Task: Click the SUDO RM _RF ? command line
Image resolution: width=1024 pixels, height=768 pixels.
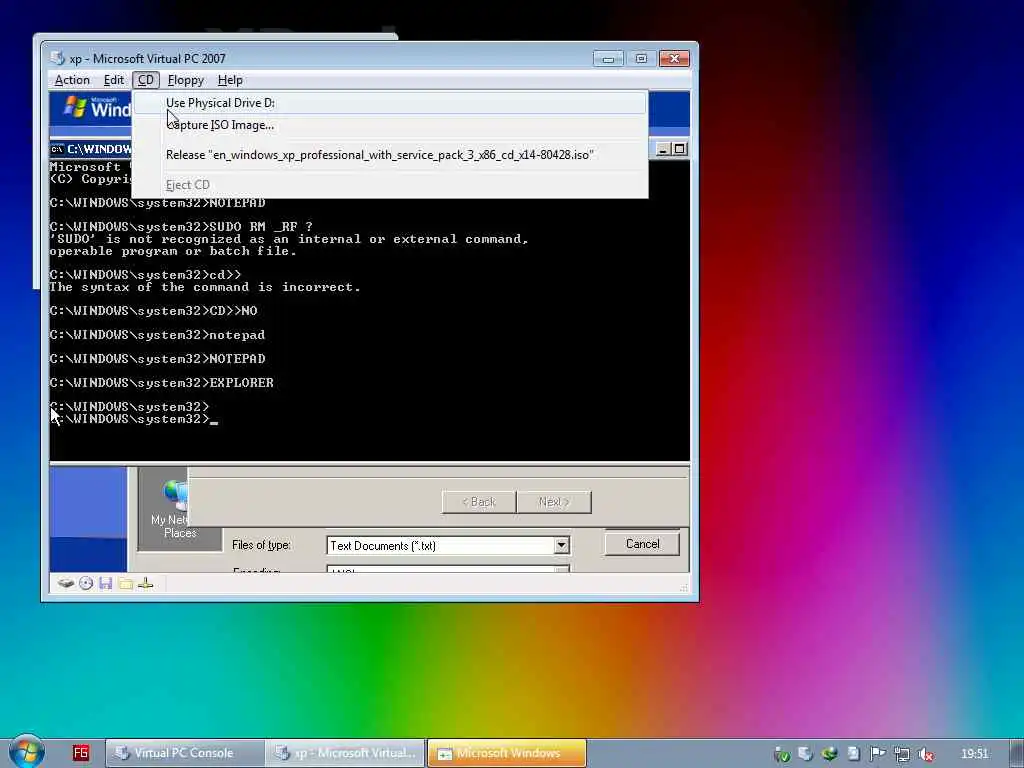Action: tap(181, 227)
